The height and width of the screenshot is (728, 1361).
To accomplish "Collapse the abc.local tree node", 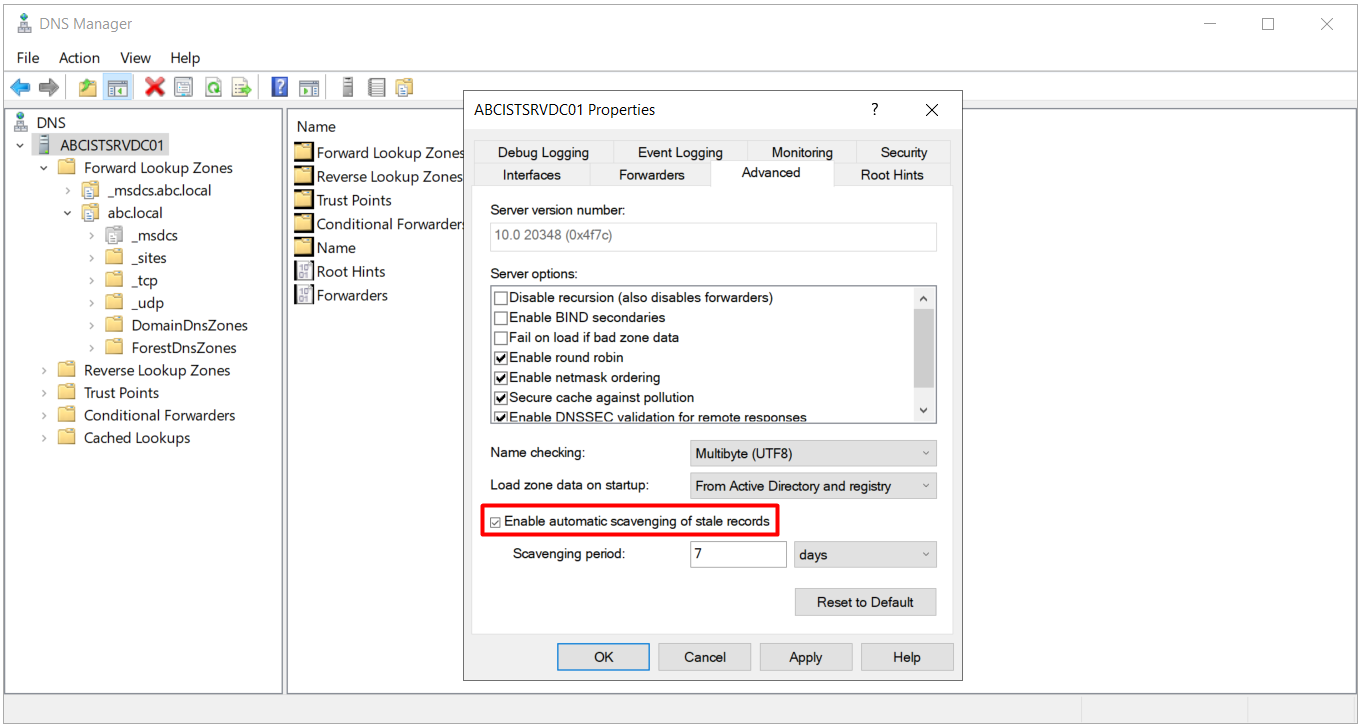I will click(x=68, y=213).
